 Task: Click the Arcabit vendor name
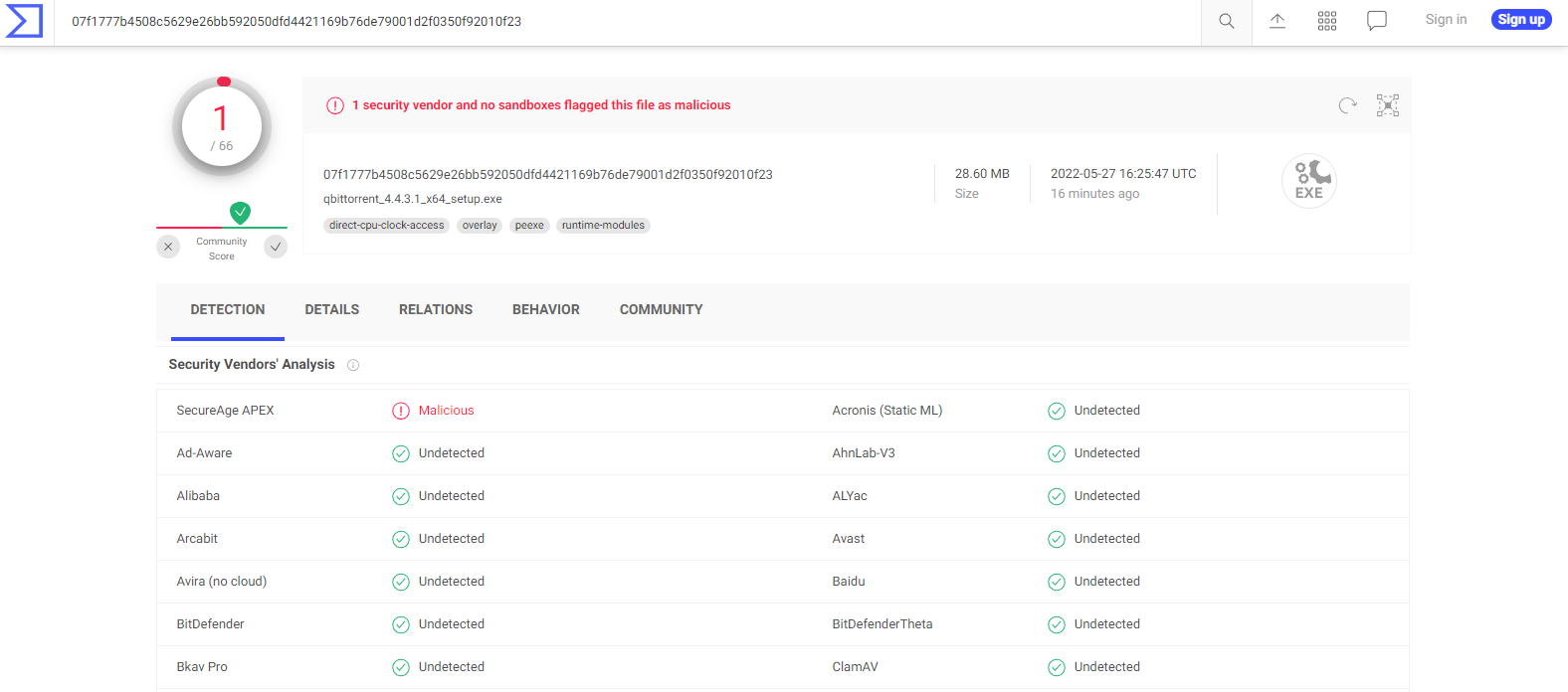pyautogui.click(x=197, y=539)
